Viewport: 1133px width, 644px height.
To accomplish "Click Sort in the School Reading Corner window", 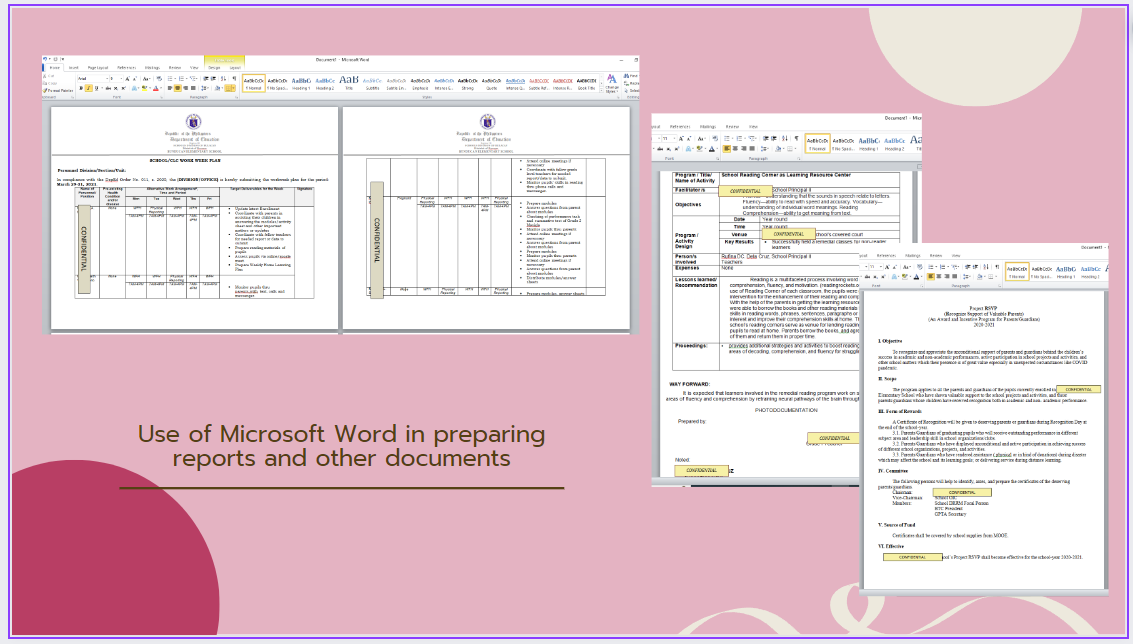I will [784, 138].
